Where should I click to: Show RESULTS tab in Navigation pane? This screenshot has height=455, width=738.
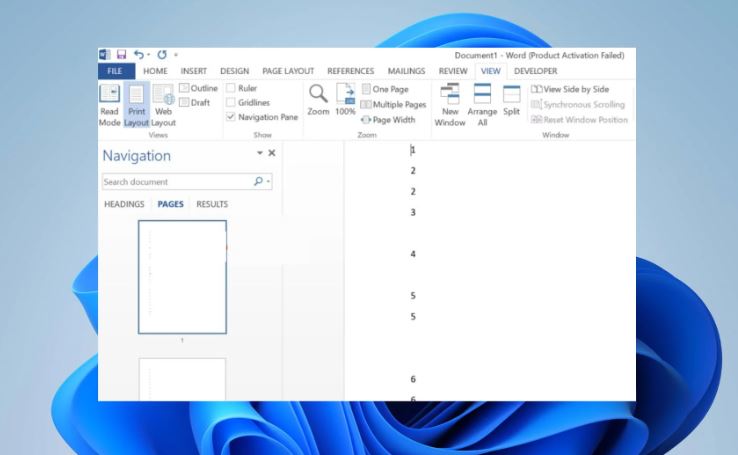click(x=212, y=204)
